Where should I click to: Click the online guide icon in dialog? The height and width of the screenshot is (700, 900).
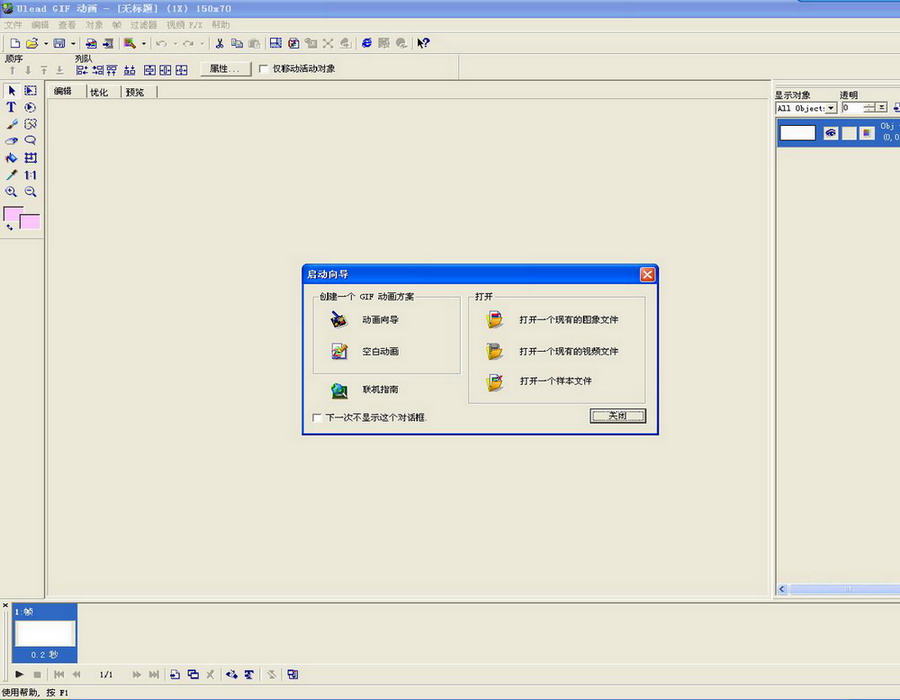click(339, 390)
